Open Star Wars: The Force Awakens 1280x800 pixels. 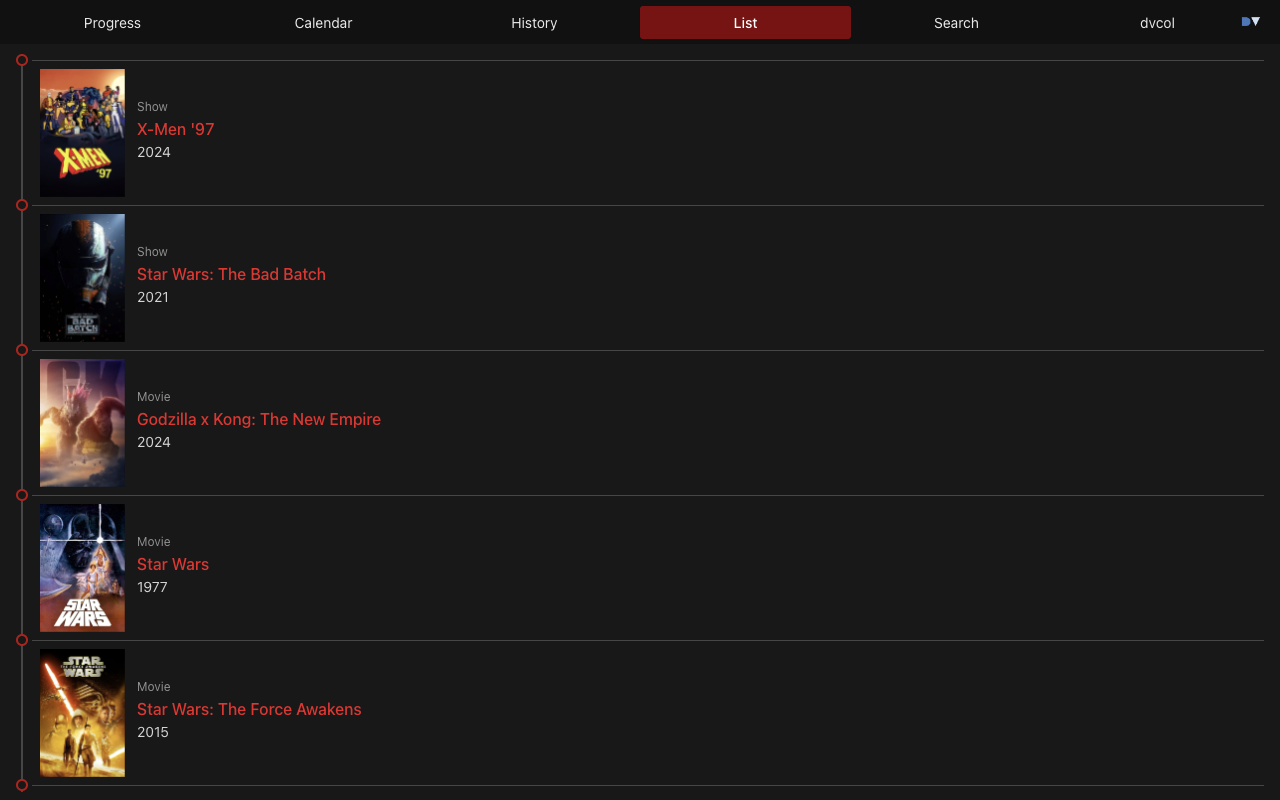coord(249,709)
